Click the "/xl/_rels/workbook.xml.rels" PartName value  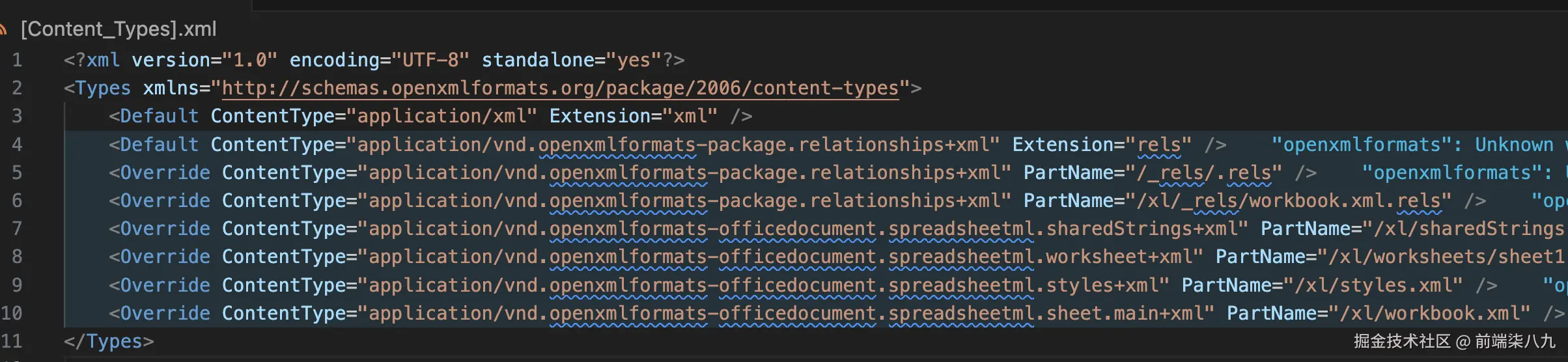point(1294,201)
